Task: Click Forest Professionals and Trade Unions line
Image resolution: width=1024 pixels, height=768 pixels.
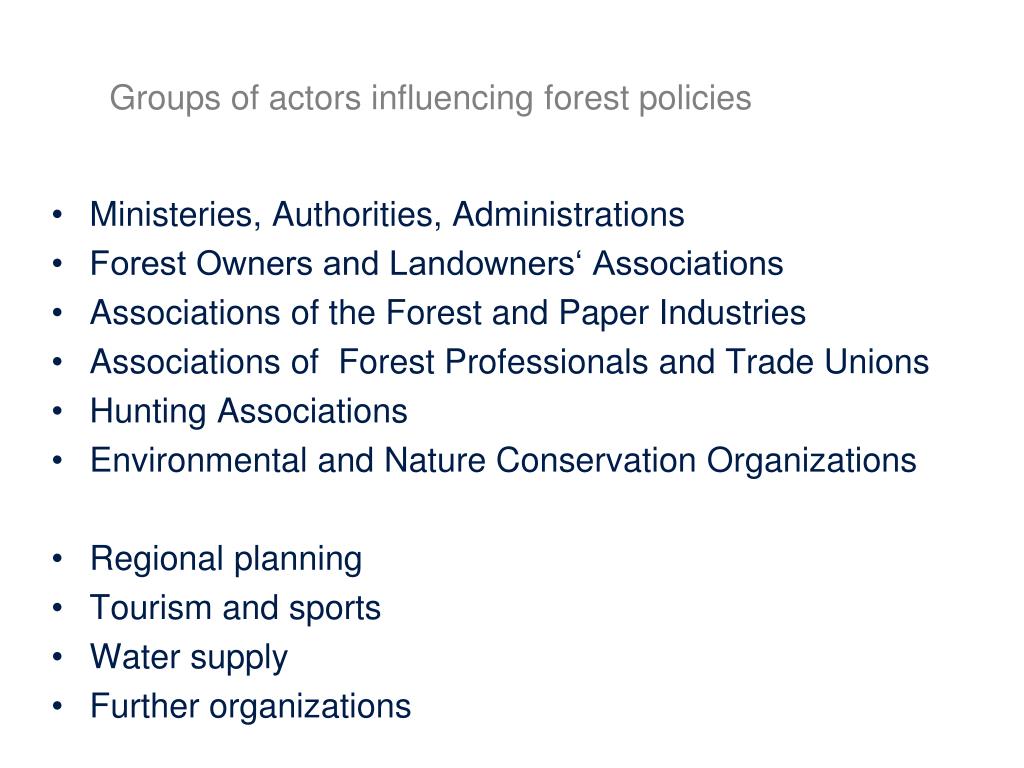Action: [x=509, y=362]
